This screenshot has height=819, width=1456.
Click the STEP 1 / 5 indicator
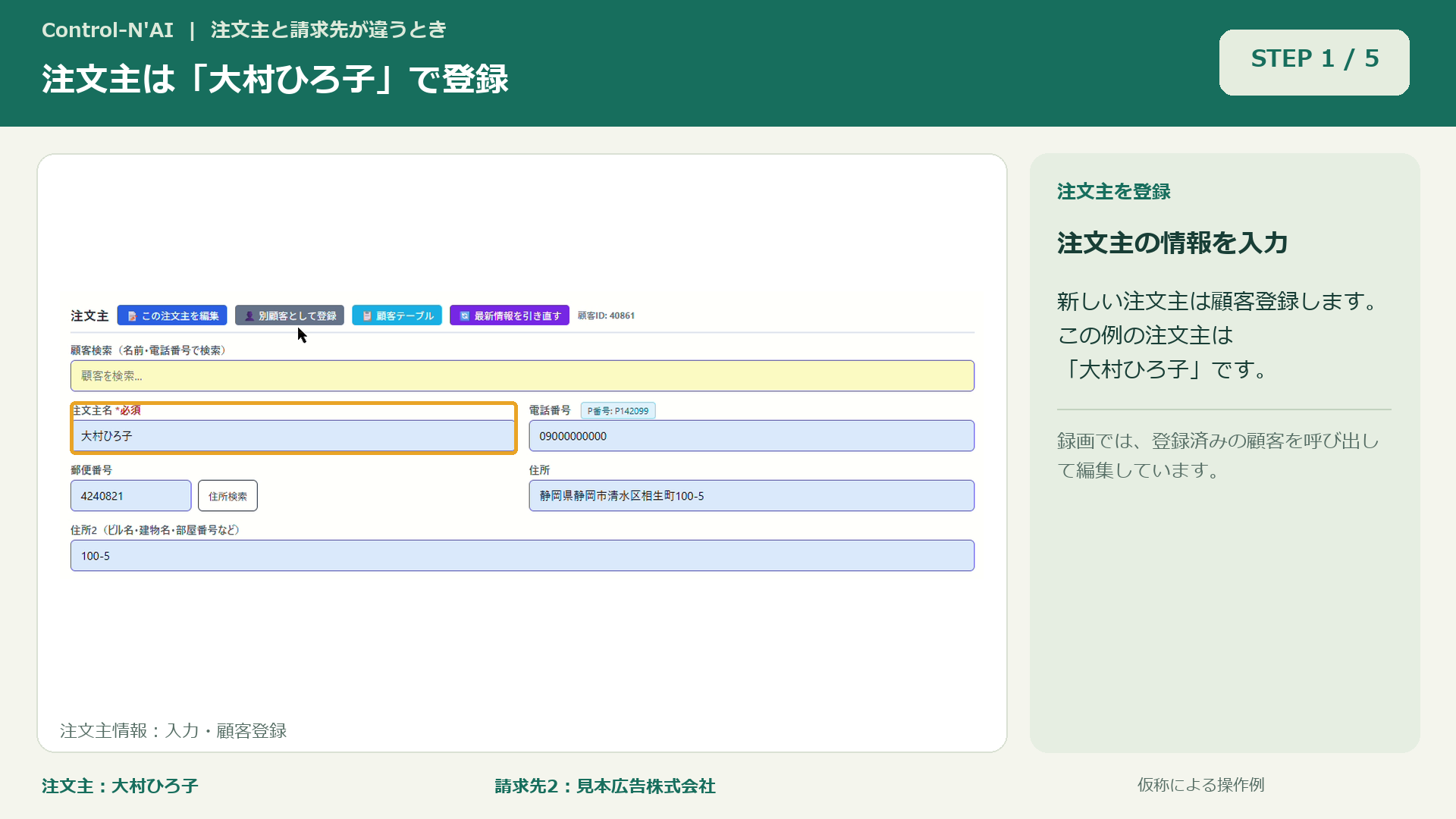click(1314, 62)
